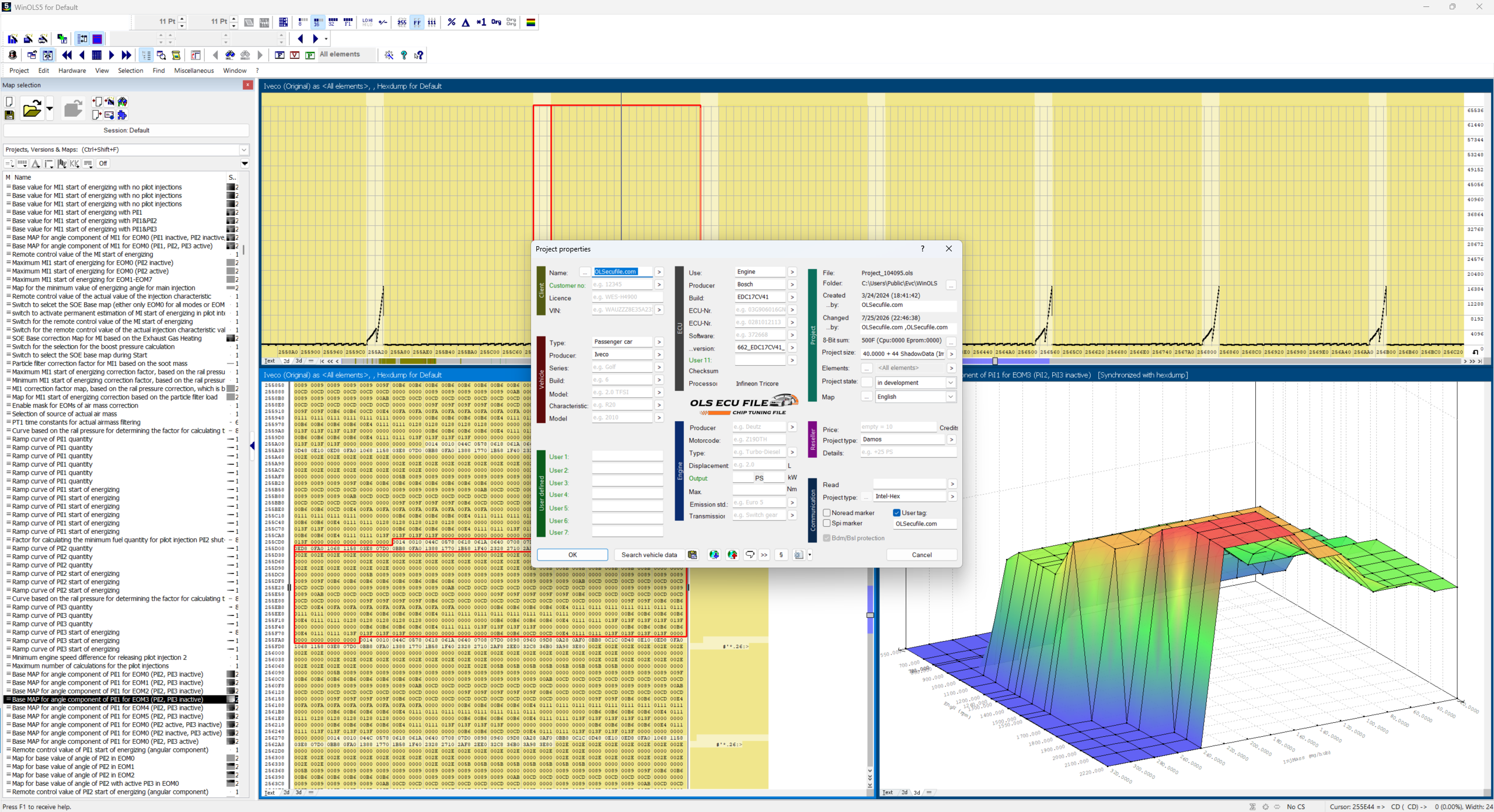
Task: Click the paragraph sign button in dialog
Action: click(781, 555)
